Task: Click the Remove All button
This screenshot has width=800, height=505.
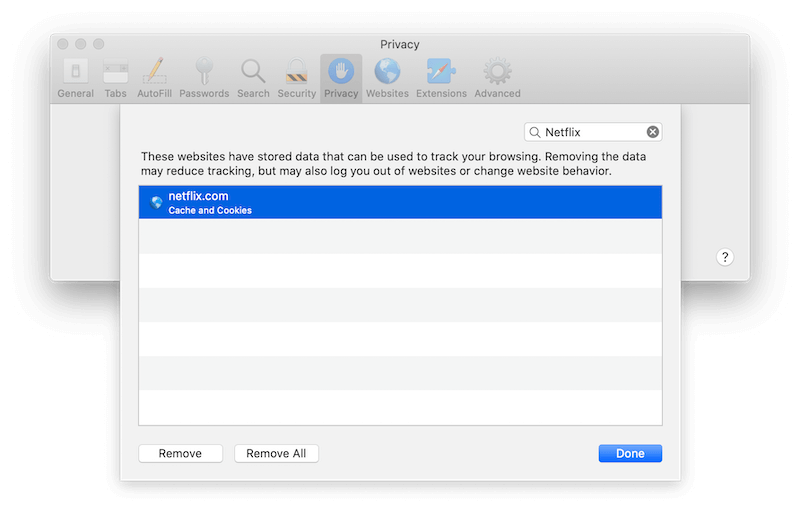Action: (277, 453)
